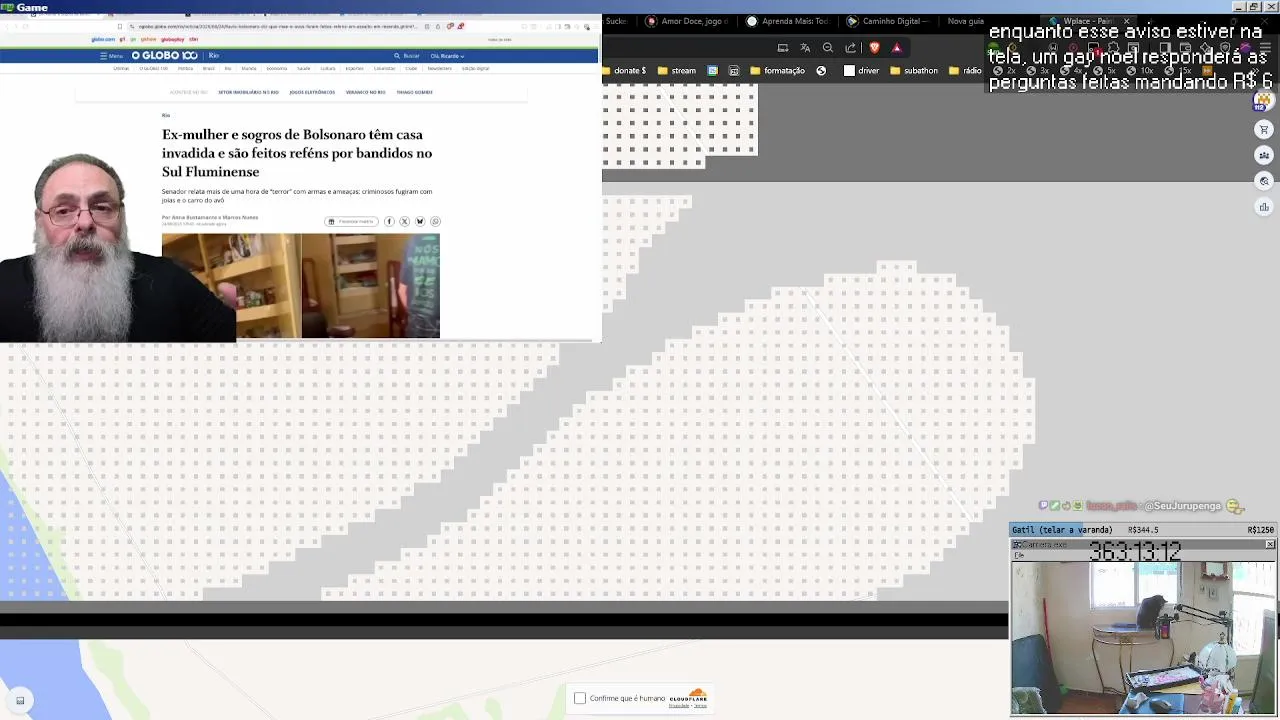Viewport: 1280px width, 720px height.
Task: Open the 'rádio' bookmarks folder
Action: point(966,71)
